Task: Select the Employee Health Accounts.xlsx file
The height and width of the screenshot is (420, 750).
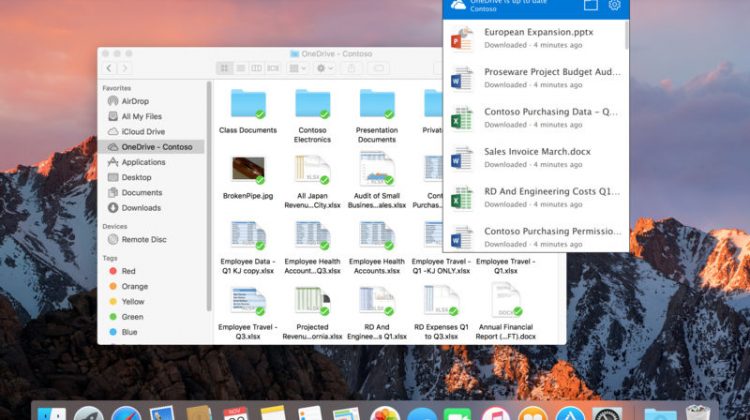Action: tap(377, 247)
